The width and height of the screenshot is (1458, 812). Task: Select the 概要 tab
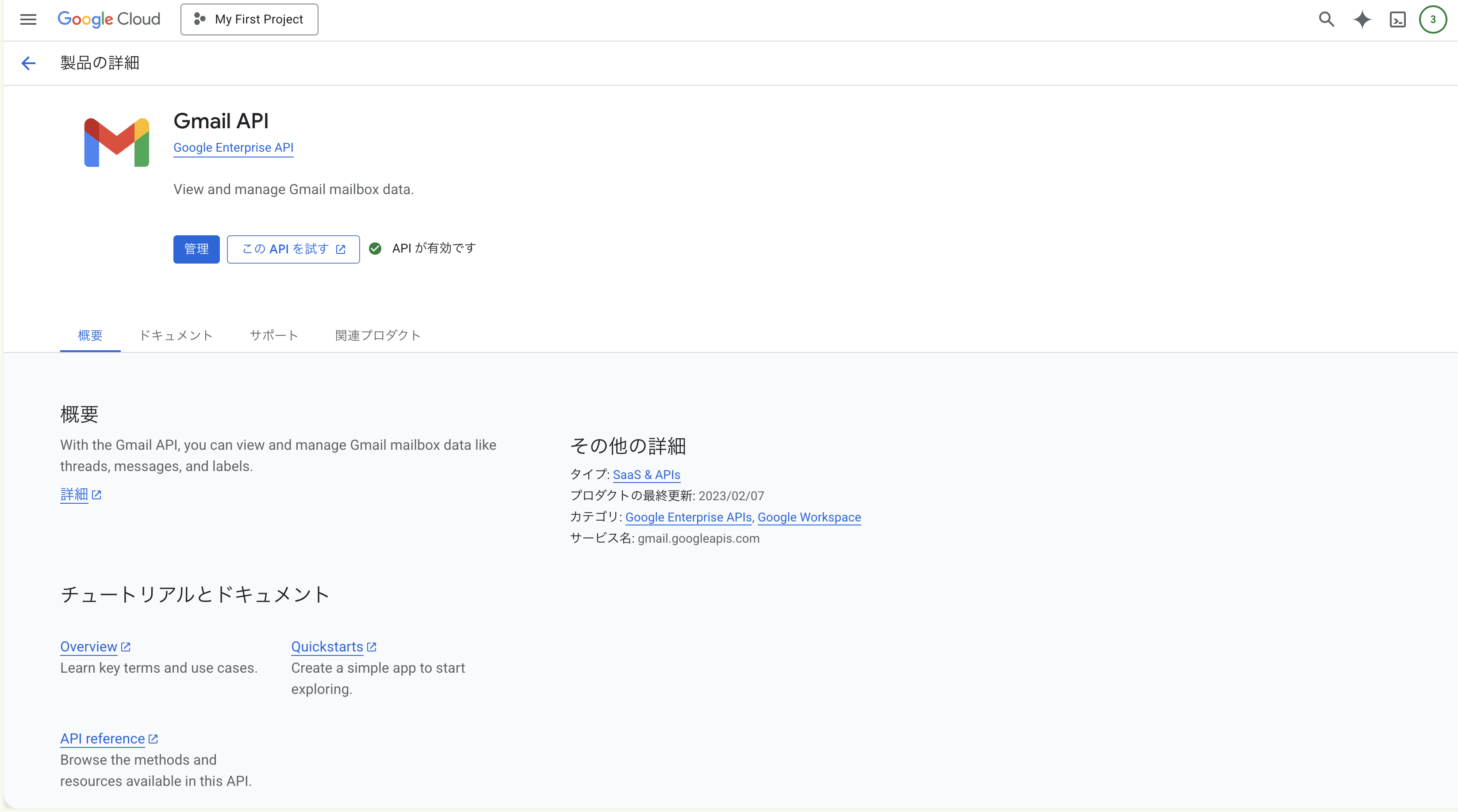pyautogui.click(x=90, y=336)
